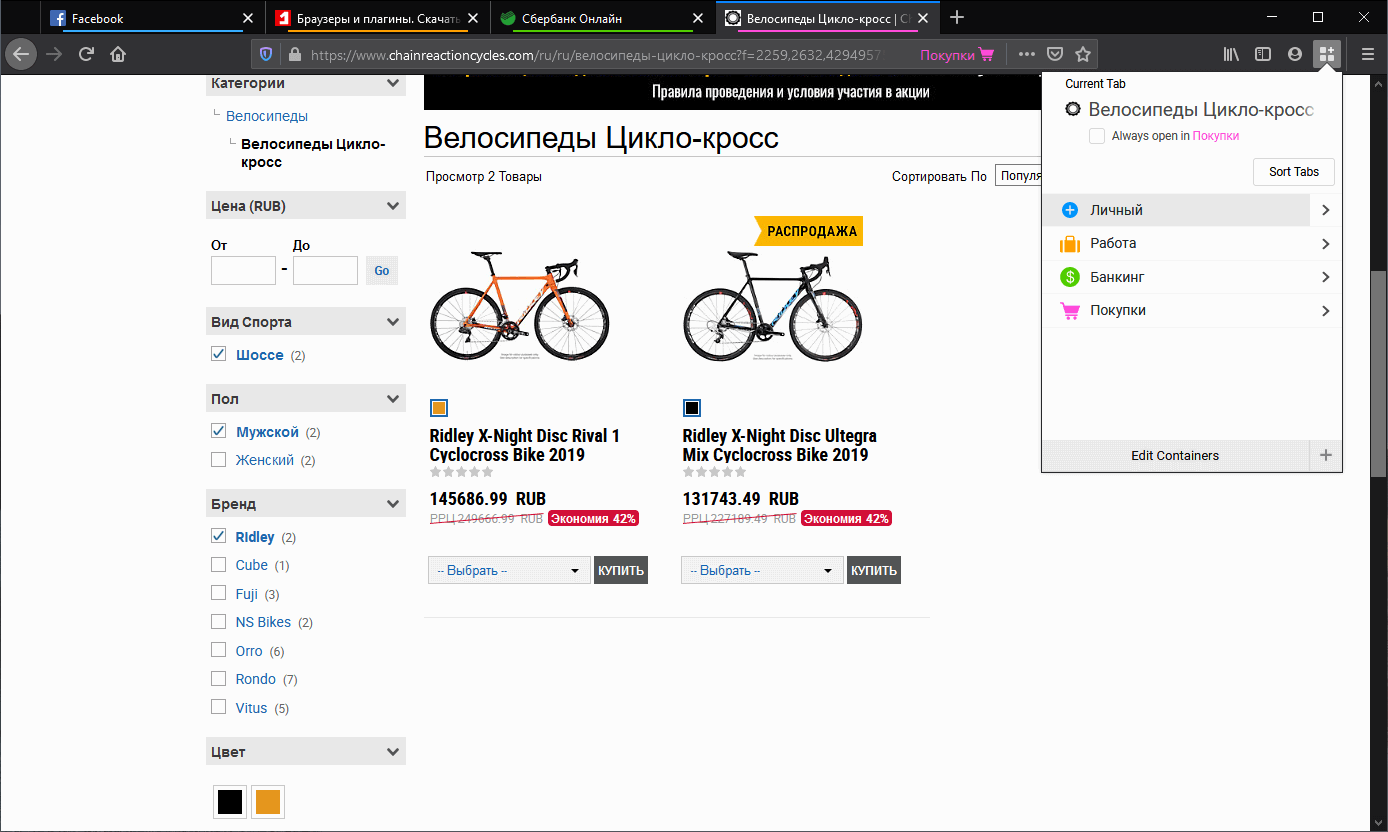Collapse the Бренд filter section
Screen dimensions: 1388x832
coord(393,504)
